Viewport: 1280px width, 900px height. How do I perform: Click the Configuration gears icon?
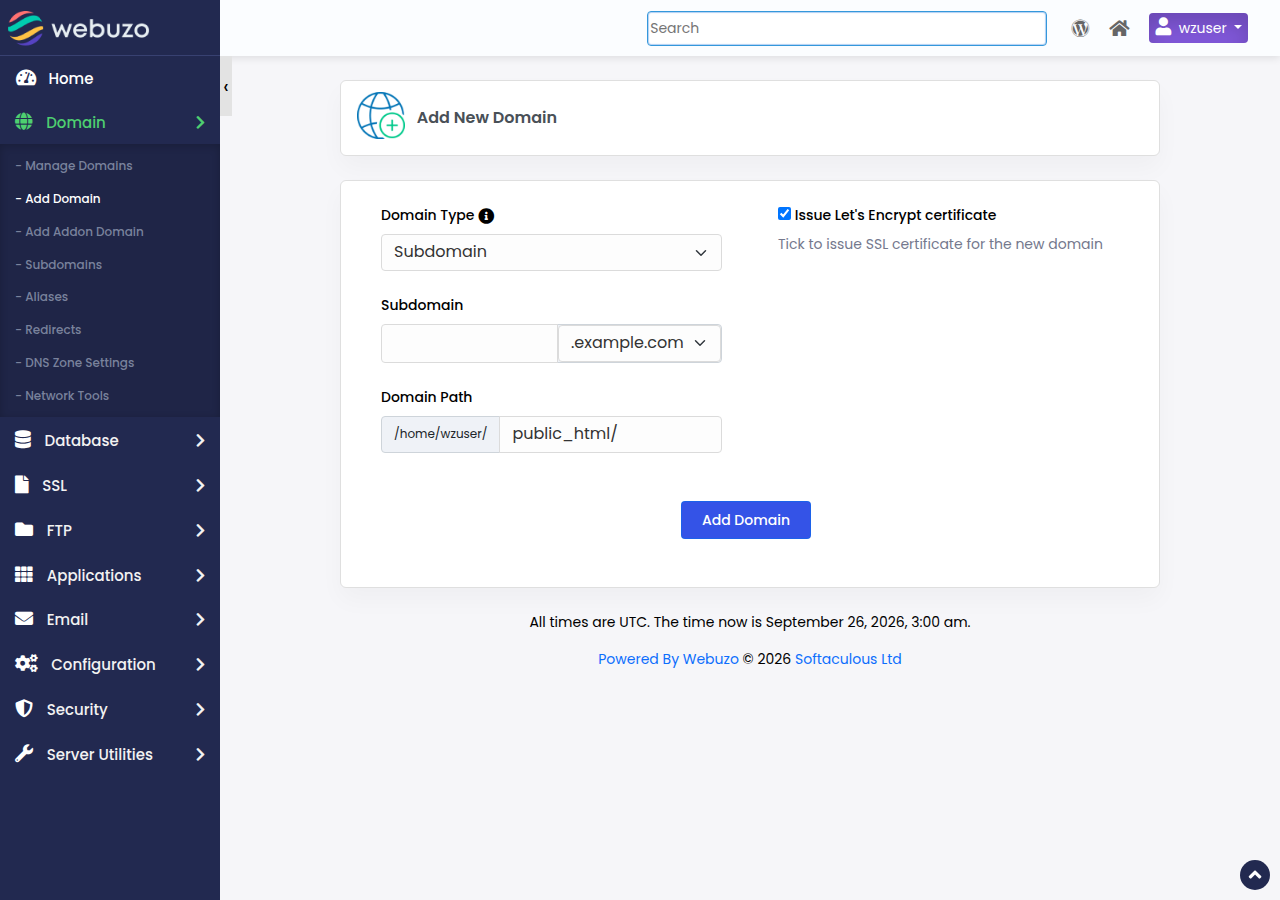point(26,664)
